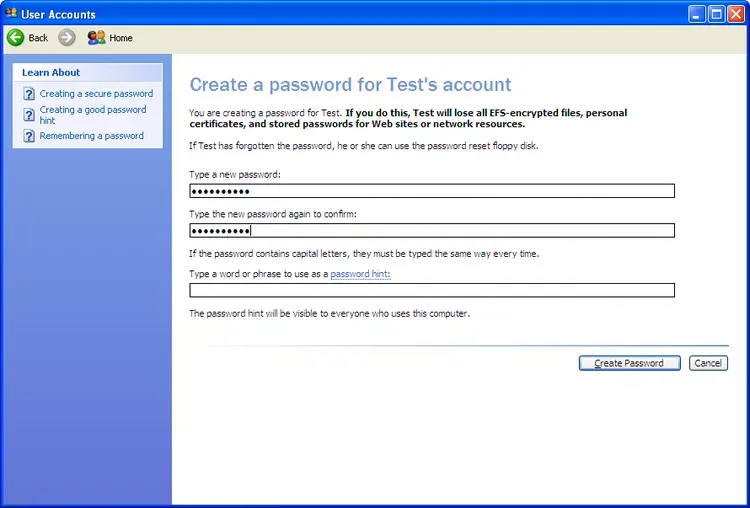Minimize the User Accounts window
The image size is (750, 508).
pos(697,14)
